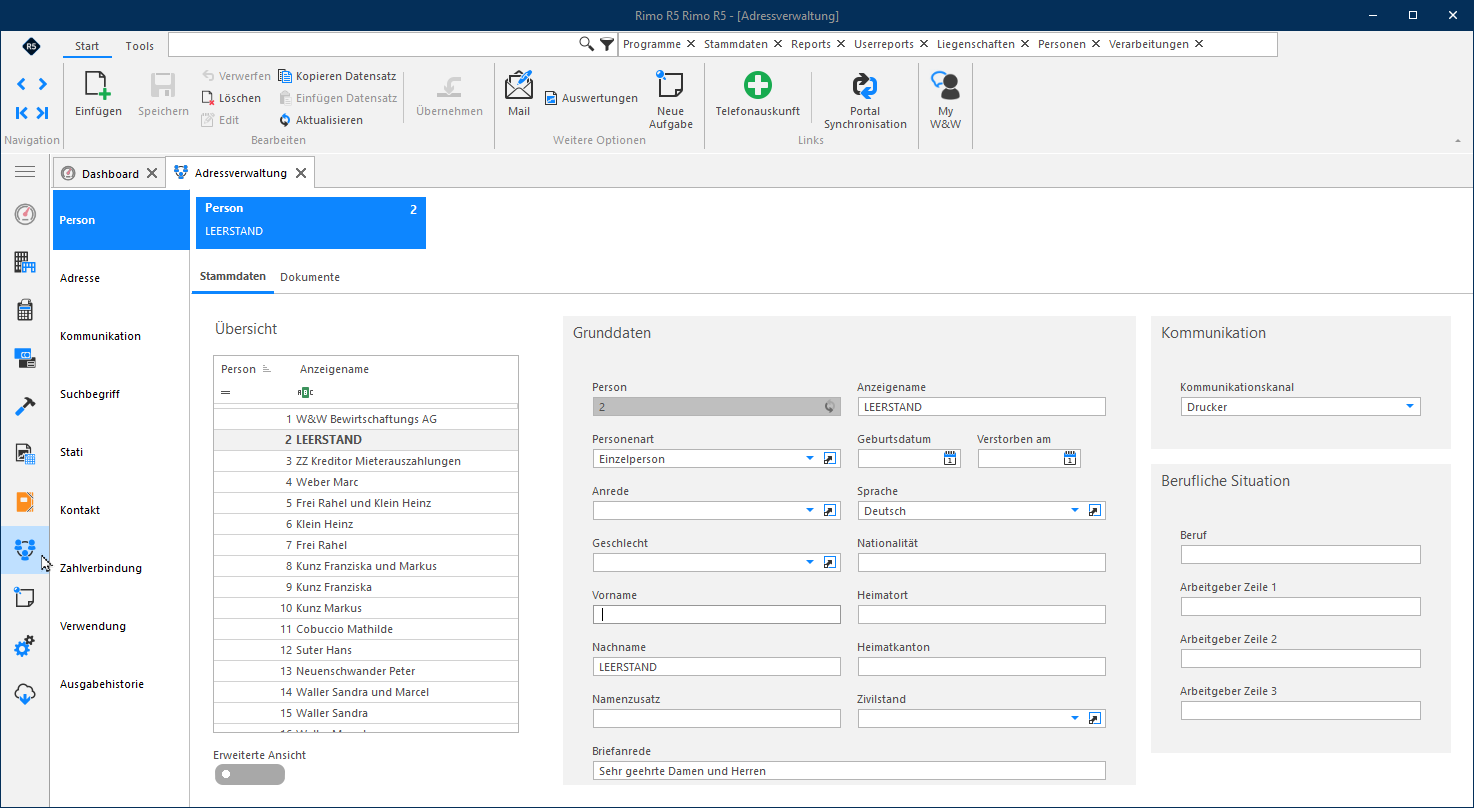This screenshot has width=1474, height=808.
Task: Click the search magnifier icon
Action: [x=587, y=44]
